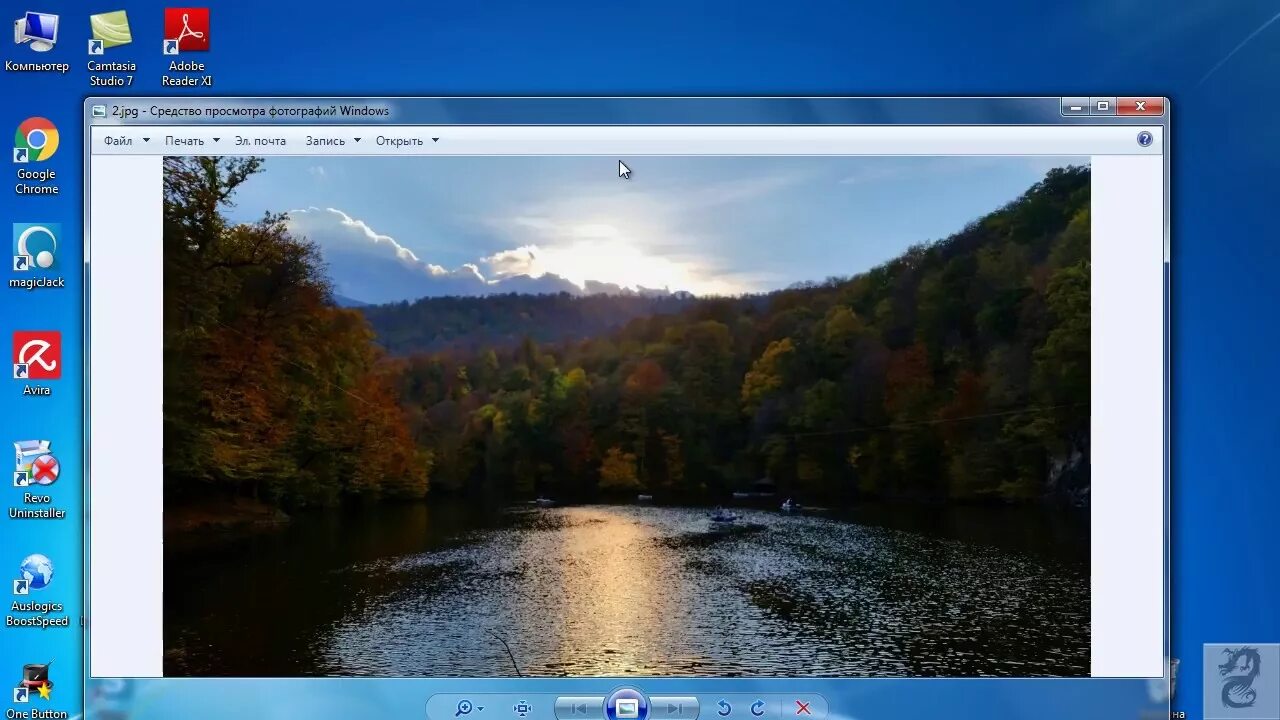The image size is (1280, 720).
Task: Open the Открыть dropdown menu
Action: click(x=407, y=141)
